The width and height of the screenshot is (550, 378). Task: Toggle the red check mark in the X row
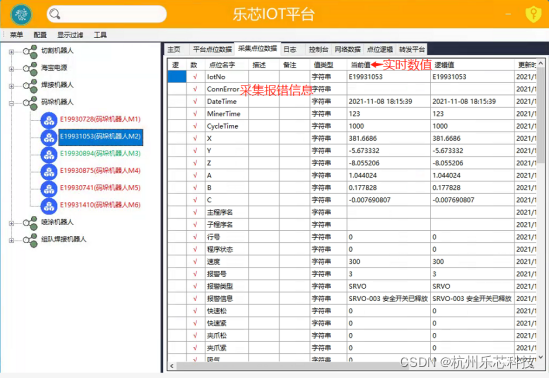(x=195, y=138)
